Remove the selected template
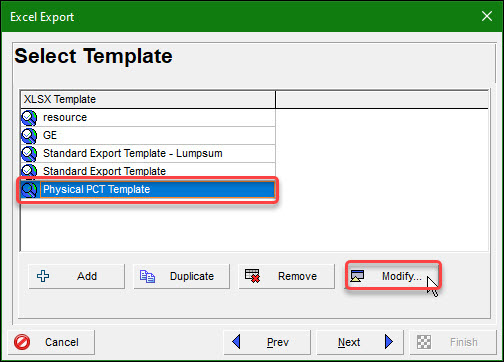 pyautogui.click(x=286, y=276)
